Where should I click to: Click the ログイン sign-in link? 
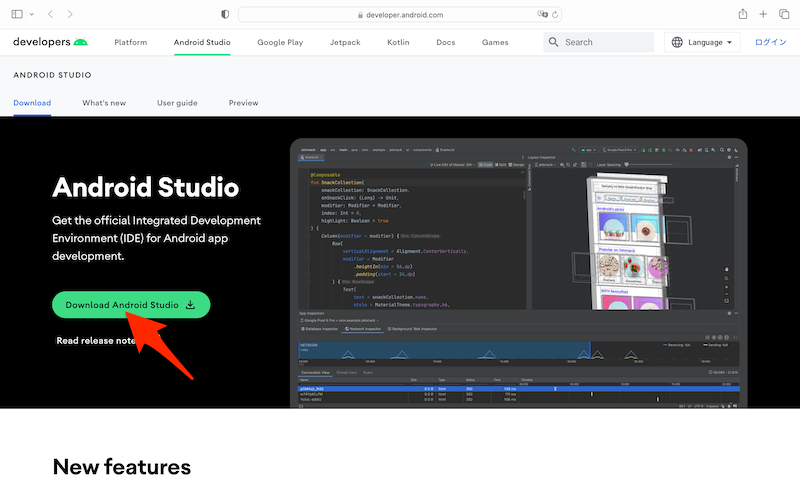(x=771, y=43)
